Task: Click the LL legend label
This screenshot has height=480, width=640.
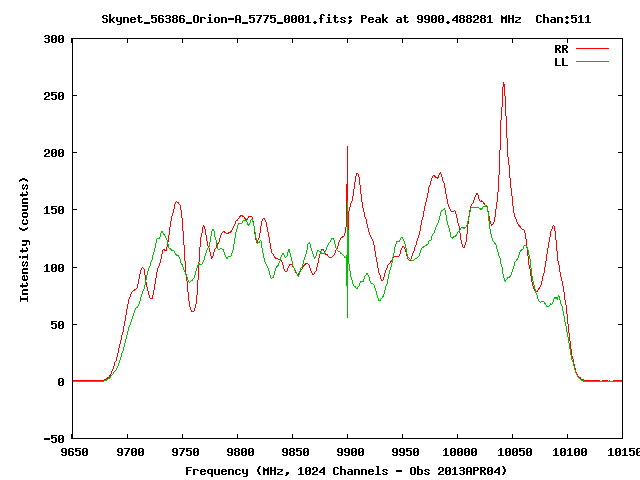Action: coord(561,62)
